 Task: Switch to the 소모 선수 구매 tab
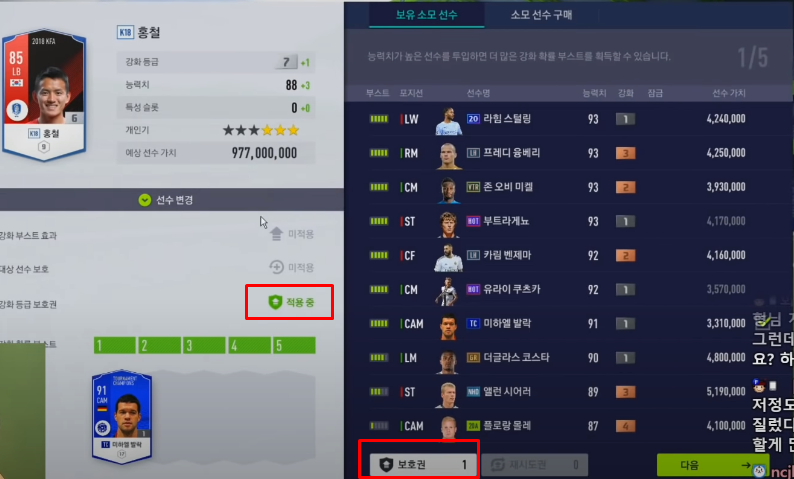(x=541, y=15)
